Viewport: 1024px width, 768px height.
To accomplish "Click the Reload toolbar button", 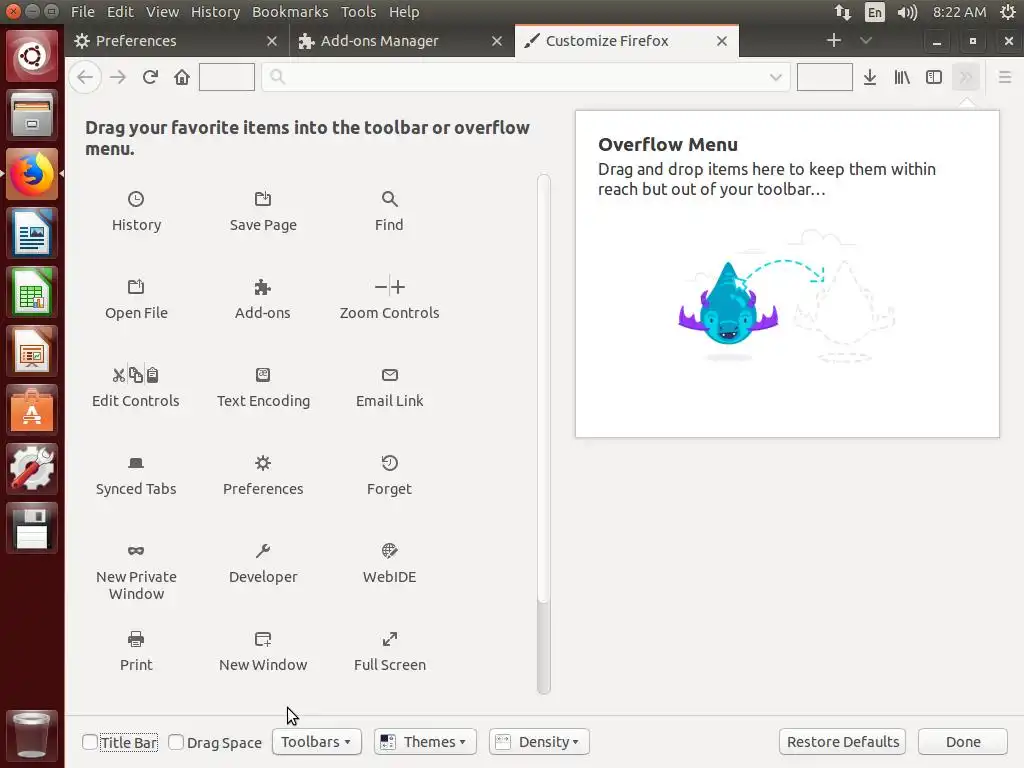I will point(150,77).
